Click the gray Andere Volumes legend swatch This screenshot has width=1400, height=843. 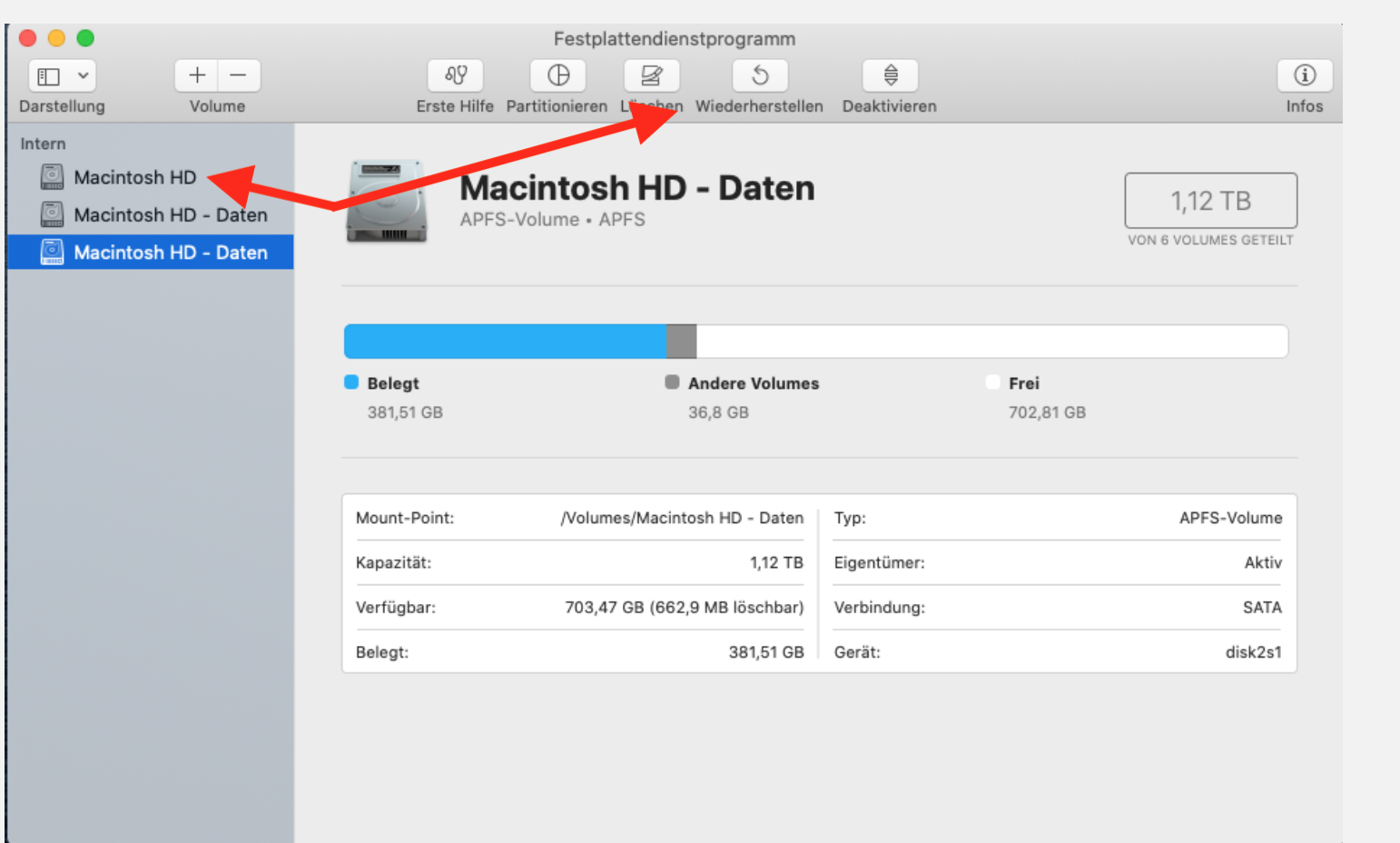click(672, 382)
